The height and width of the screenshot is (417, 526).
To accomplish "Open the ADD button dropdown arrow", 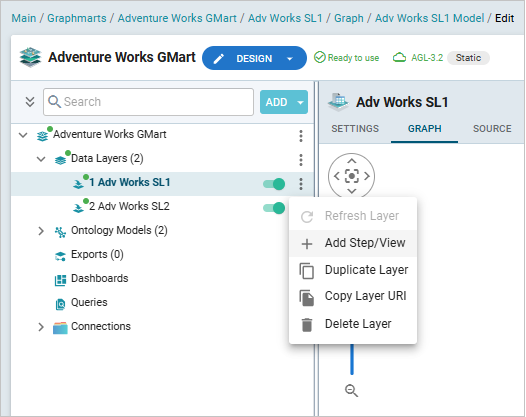I will tap(300, 102).
